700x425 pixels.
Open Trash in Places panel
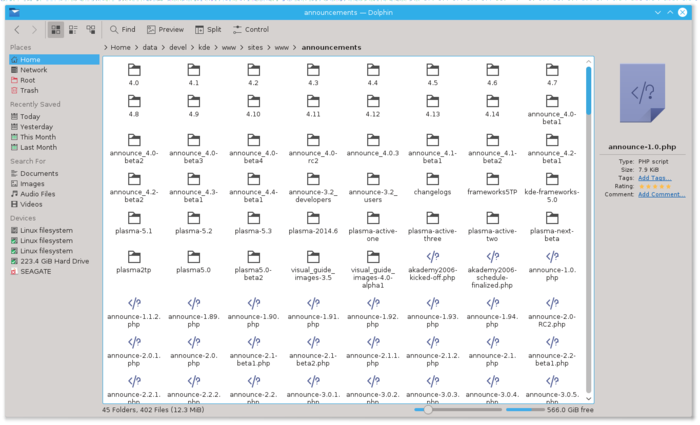click(x=54, y=90)
